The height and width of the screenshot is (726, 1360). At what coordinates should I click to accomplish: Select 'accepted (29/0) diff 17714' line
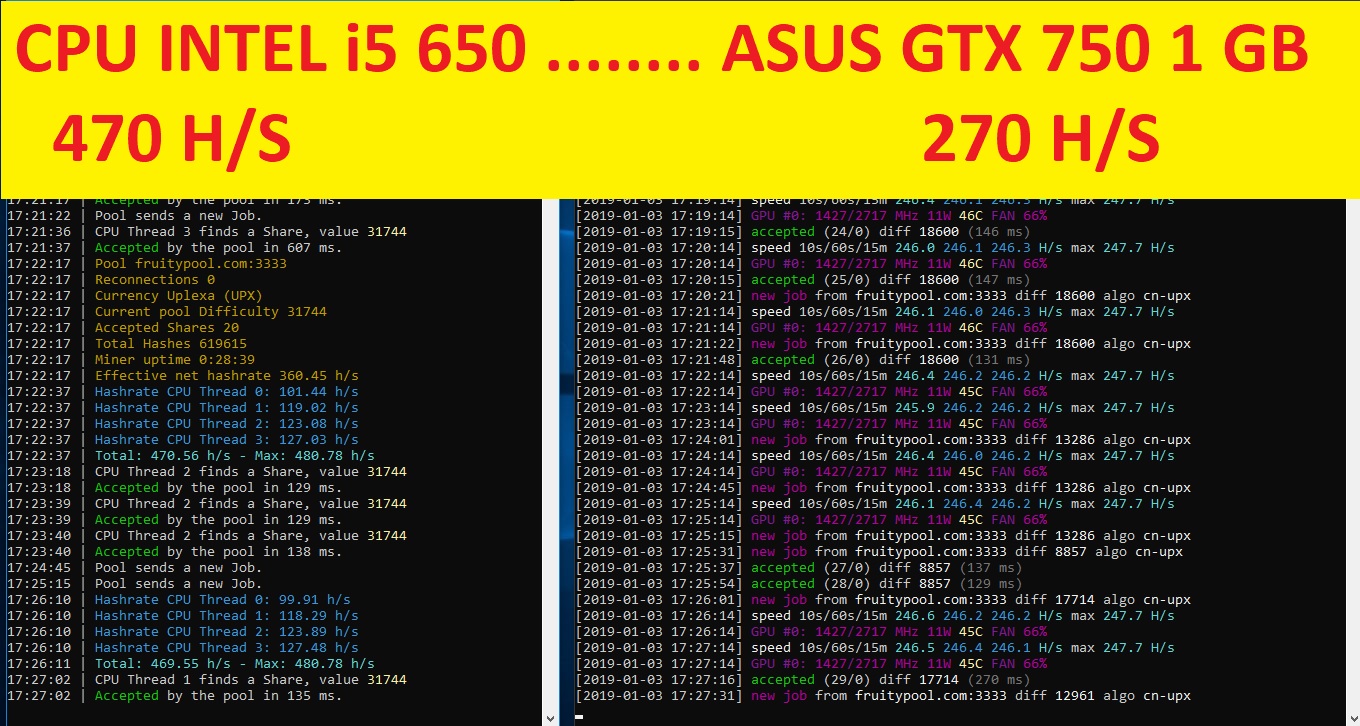point(803,680)
